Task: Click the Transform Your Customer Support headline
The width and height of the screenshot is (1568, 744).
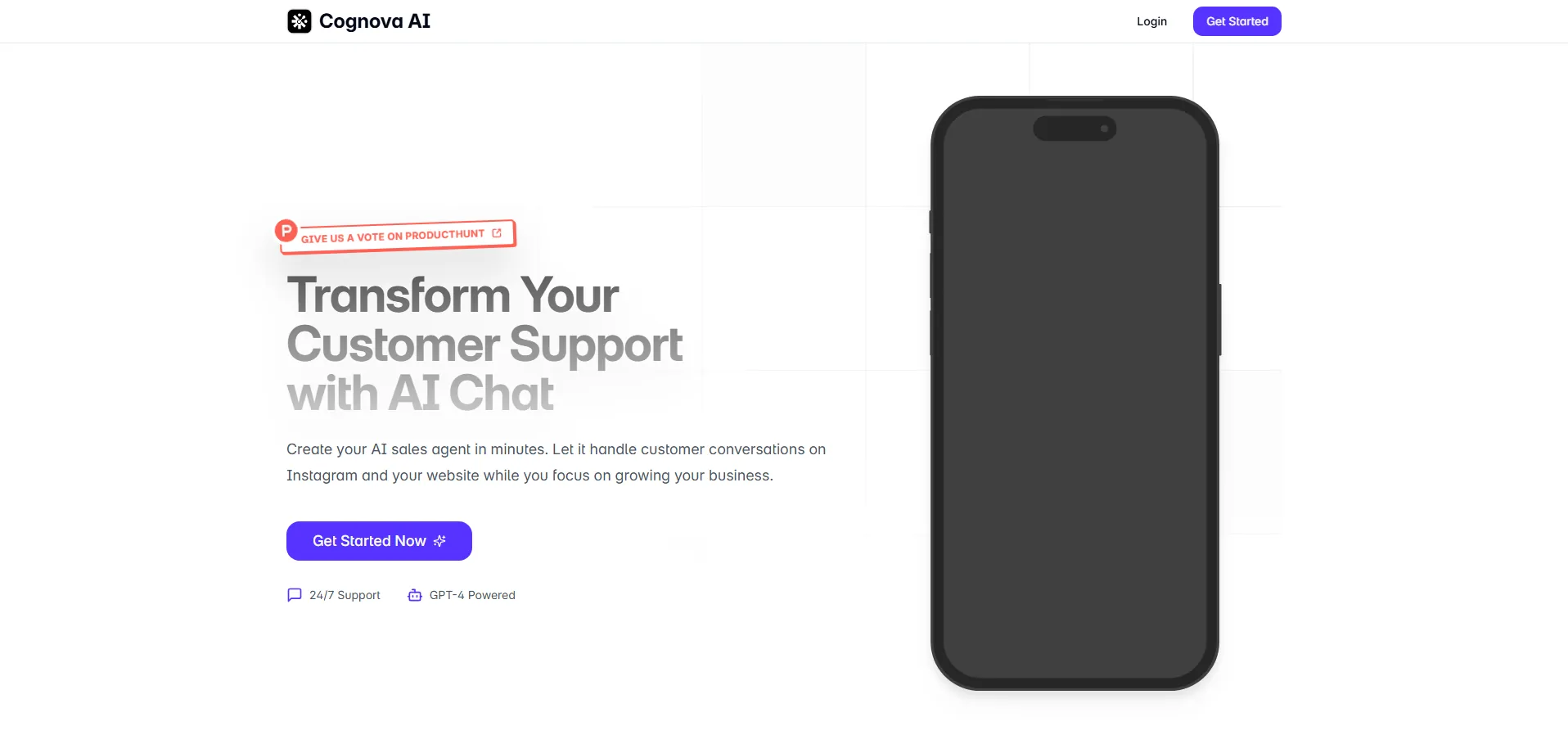Action: point(484,344)
